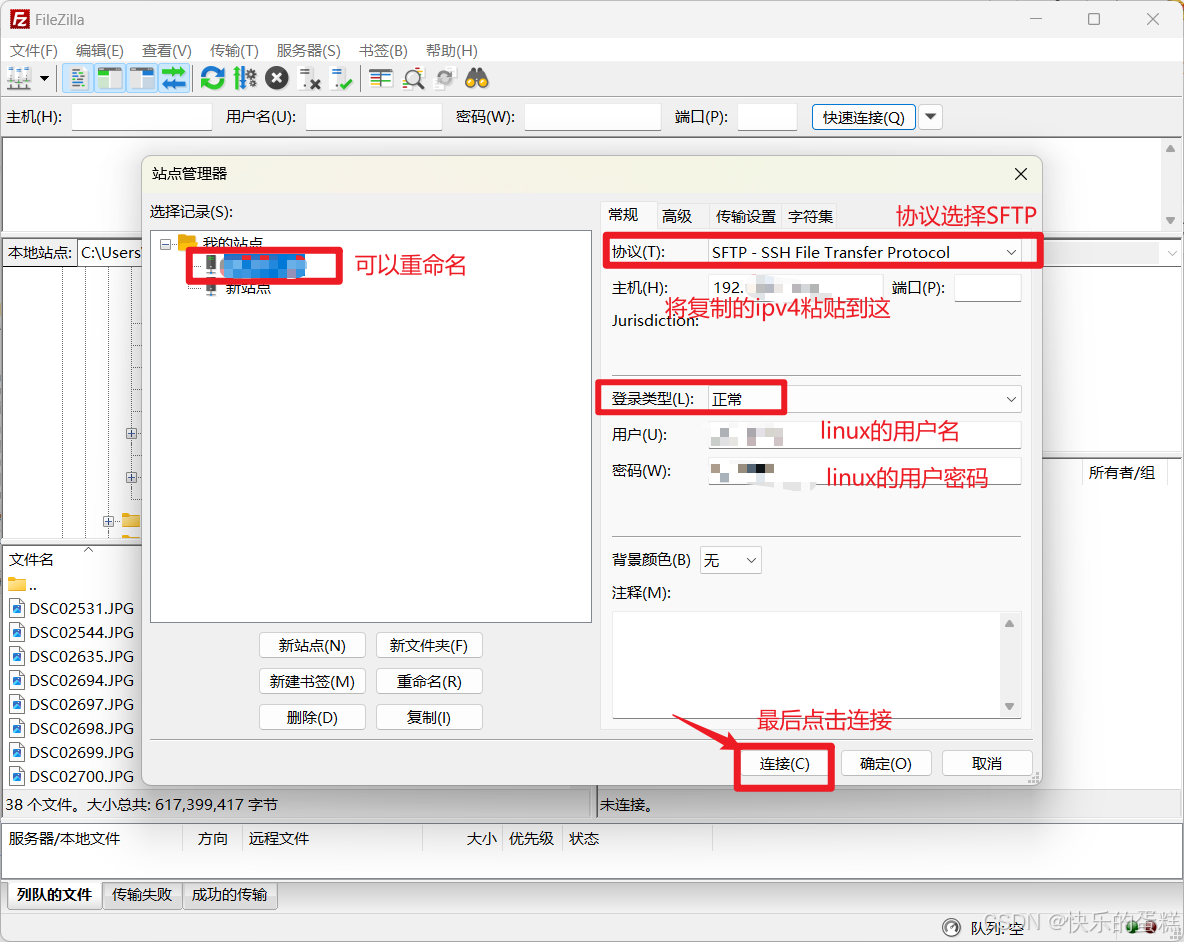Click the 所有者/组 column header

1122,473
